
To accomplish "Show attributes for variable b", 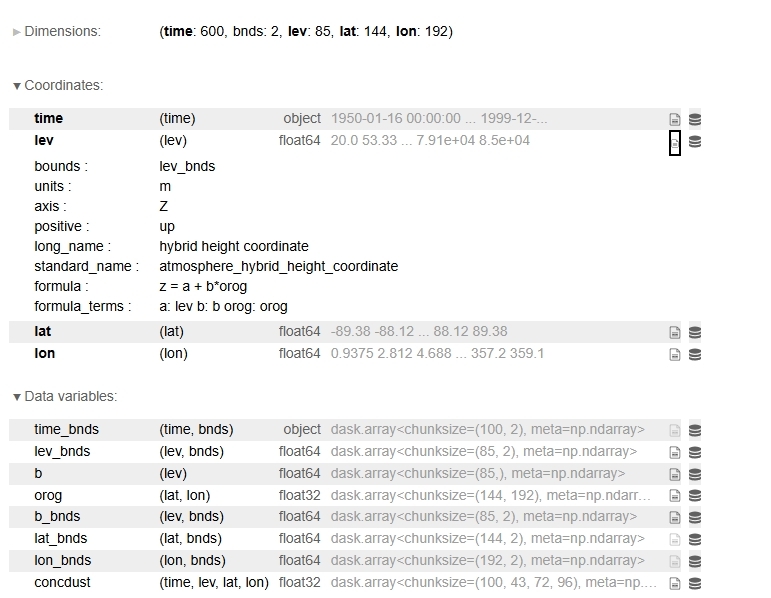I will click(674, 474).
